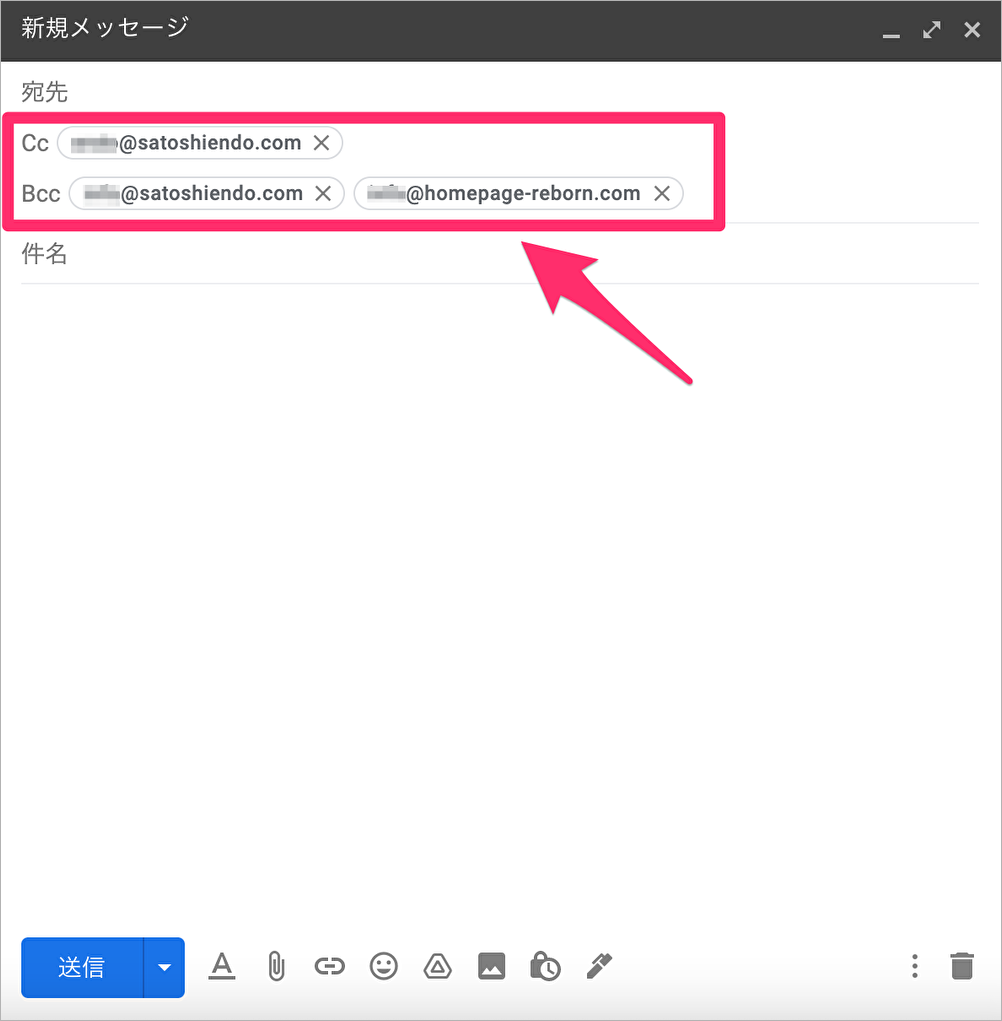Open text formatting options
1002x1021 pixels.
[x=221, y=966]
